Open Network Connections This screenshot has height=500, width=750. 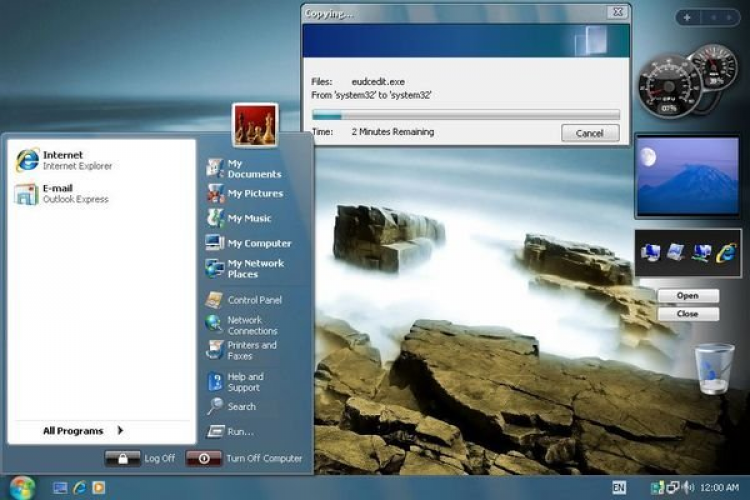(x=241, y=325)
